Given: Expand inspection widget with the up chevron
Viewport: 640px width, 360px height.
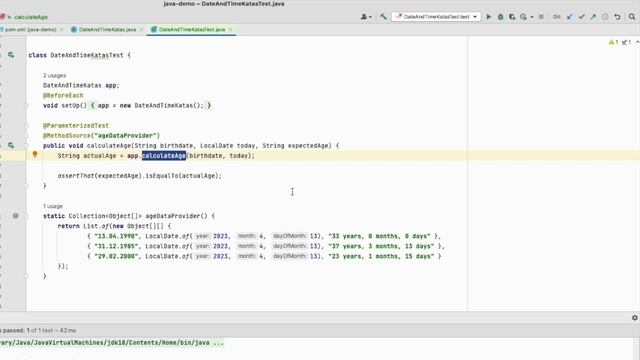Looking at the screenshot, I should point(637,42).
